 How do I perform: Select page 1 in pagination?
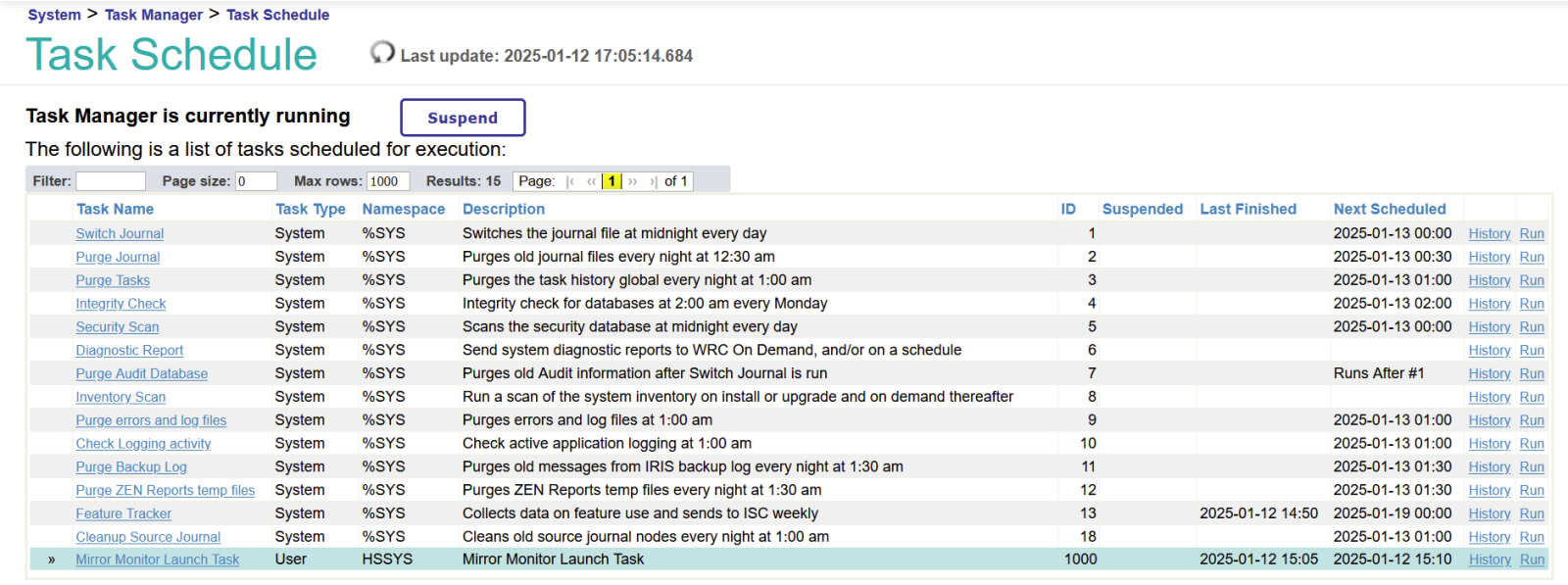[x=612, y=181]
